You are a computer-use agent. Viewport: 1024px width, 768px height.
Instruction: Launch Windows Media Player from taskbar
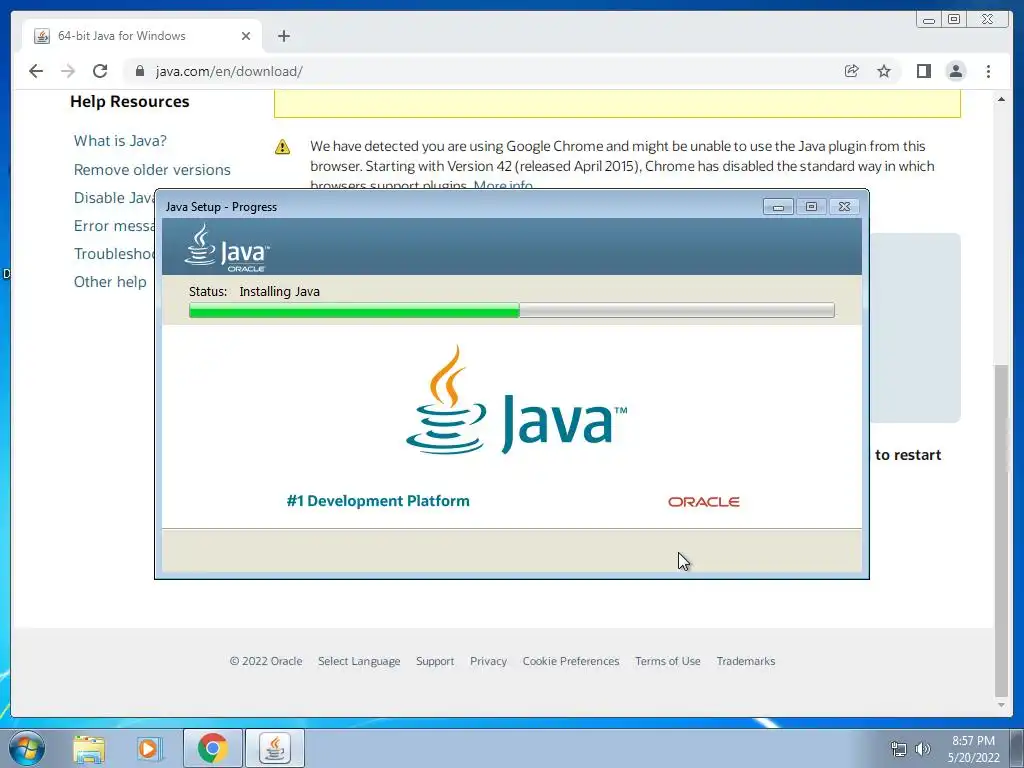point(148,748)
